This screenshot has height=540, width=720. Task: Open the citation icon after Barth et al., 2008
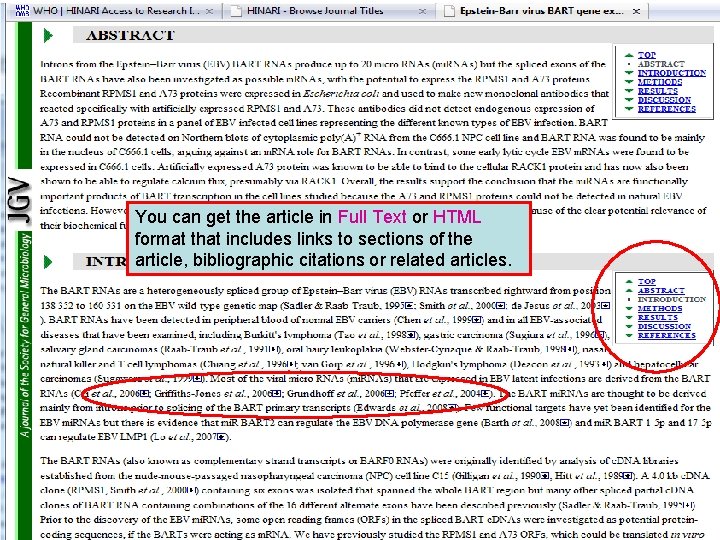coord(565,422)
